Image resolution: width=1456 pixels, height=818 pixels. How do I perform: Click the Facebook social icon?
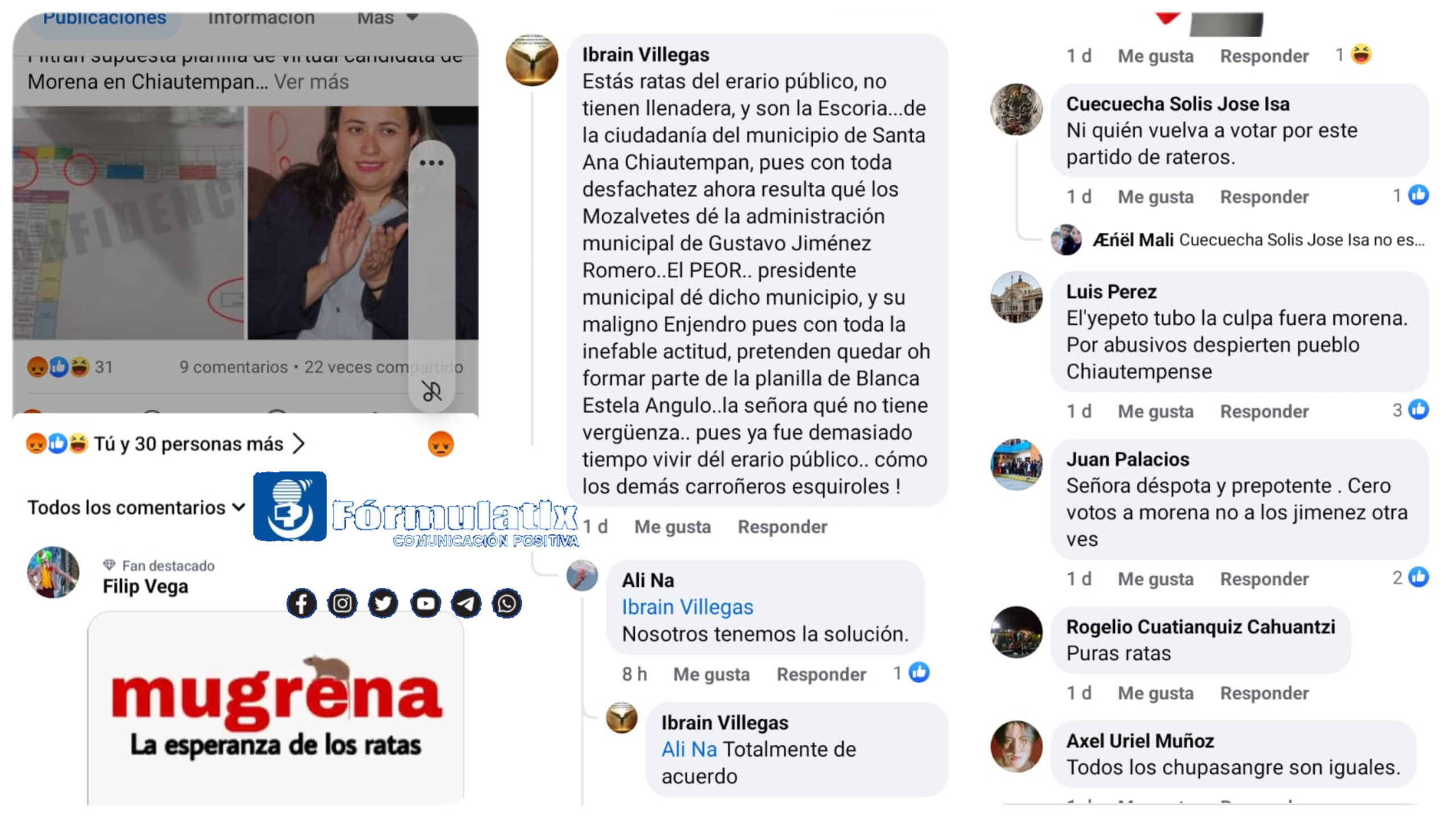pyautogui.click(x=301, y=603)
